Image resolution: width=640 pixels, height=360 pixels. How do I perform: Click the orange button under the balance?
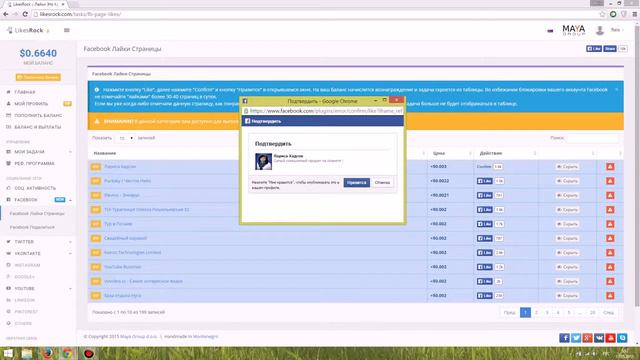(x=38, y=77)
